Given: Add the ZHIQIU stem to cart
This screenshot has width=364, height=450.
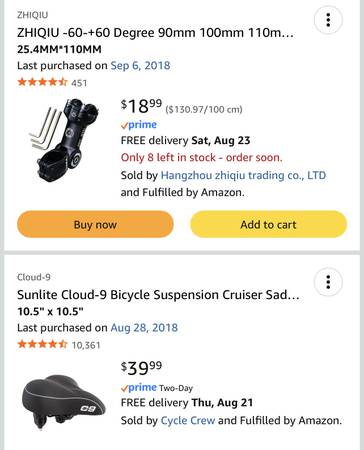Looking at the screenshot, I should coord(268,224).
